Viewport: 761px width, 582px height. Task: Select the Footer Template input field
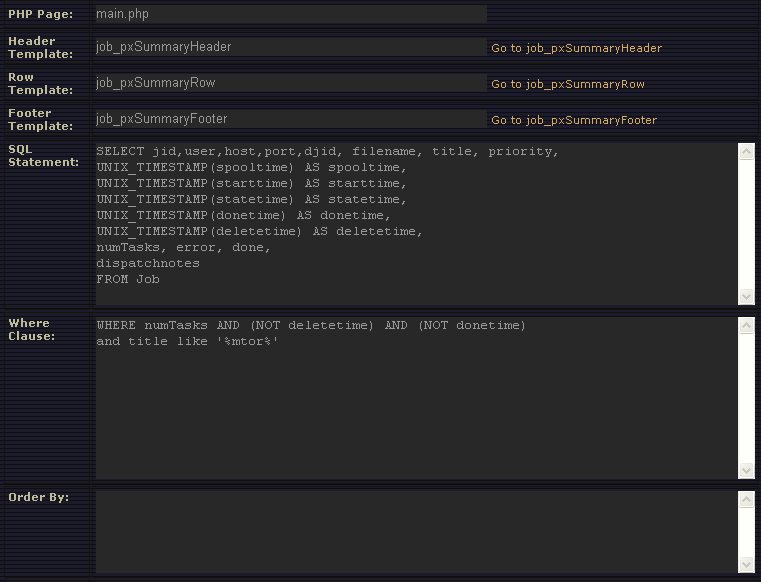tap(290, 119)
